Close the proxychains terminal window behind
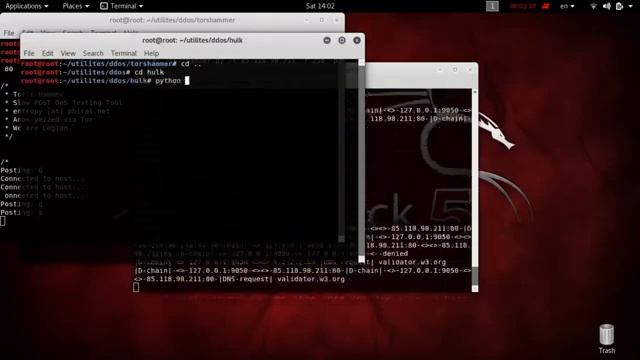The image size is (640, 360). coord(470,70)
